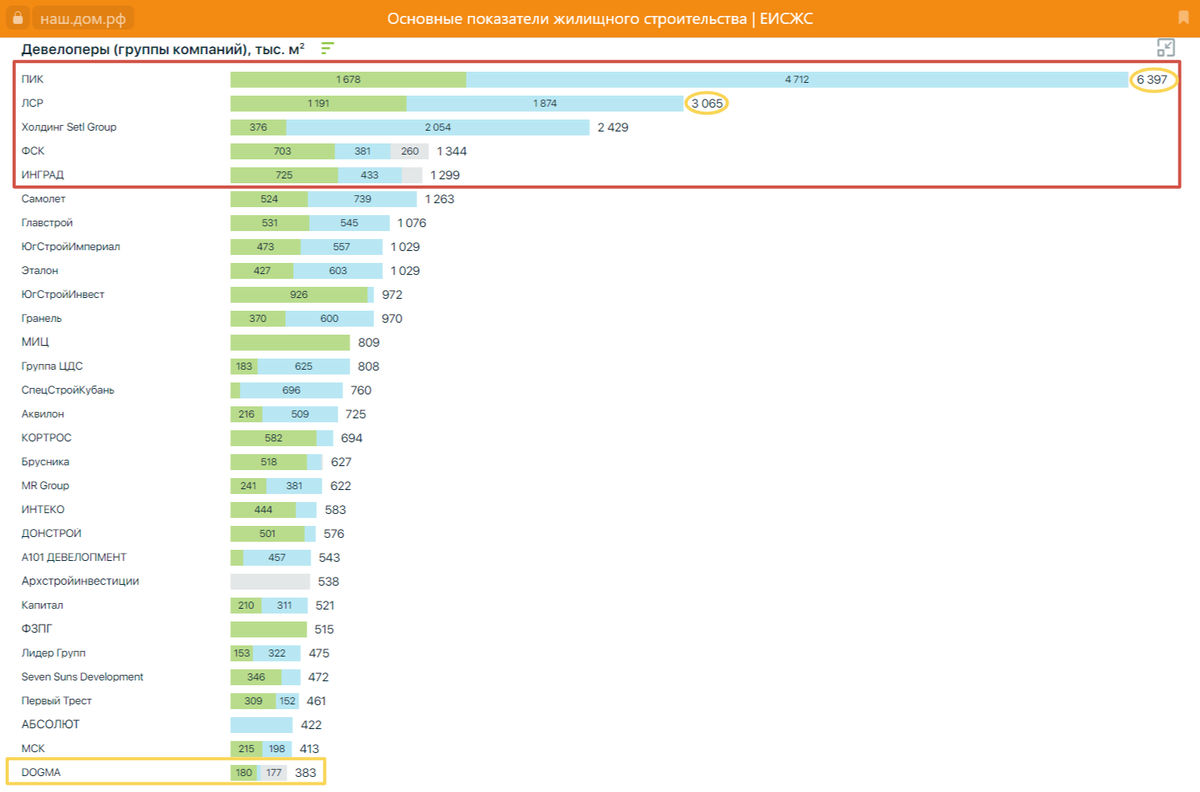
Task: Click the ПИК developer label
Action: point(32,79)
